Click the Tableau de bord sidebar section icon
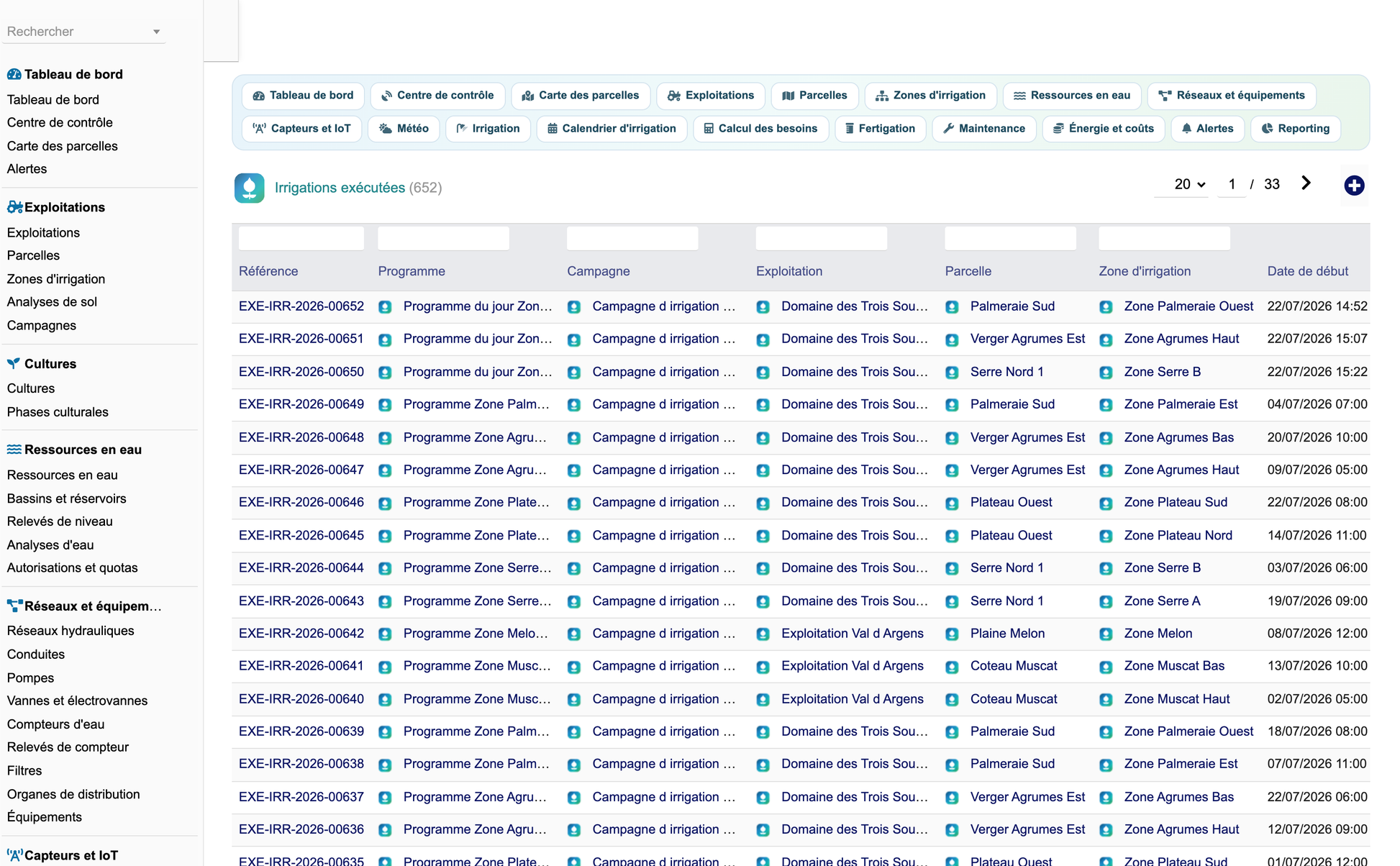The height and width of the screenshot is (866, 1400). (x=14, y=74)
